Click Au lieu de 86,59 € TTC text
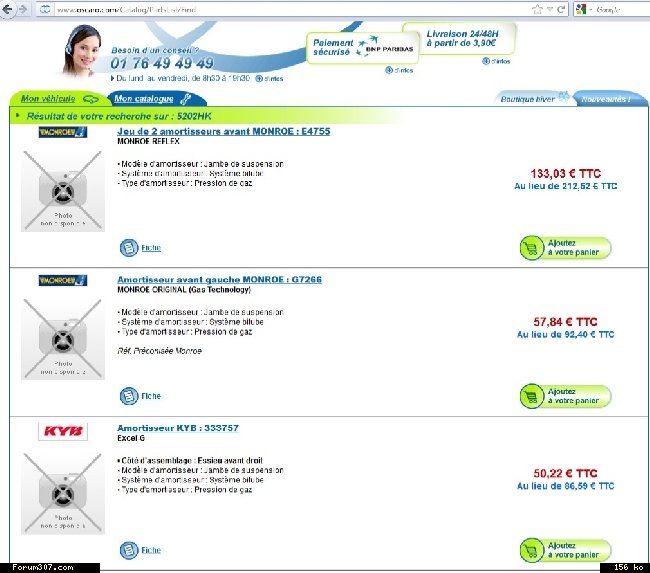Image resolution: width=650 pixels, height=573 pixels. pos(565,486)
